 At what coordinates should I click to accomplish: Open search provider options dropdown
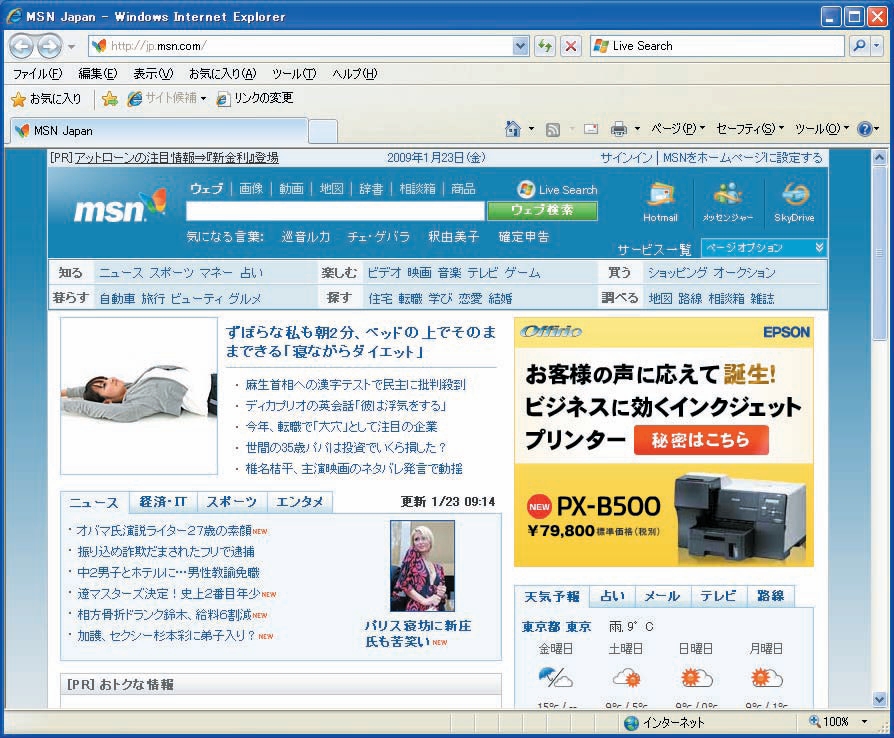pos(877,46)
